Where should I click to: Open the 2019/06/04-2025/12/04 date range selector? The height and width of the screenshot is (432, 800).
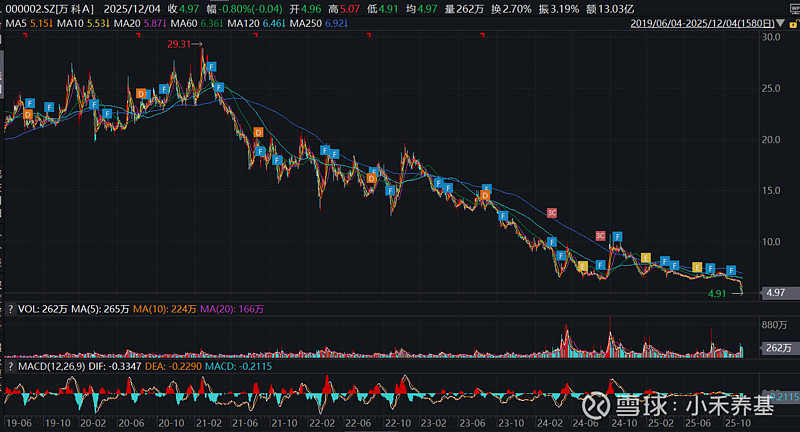click(717, 21)
